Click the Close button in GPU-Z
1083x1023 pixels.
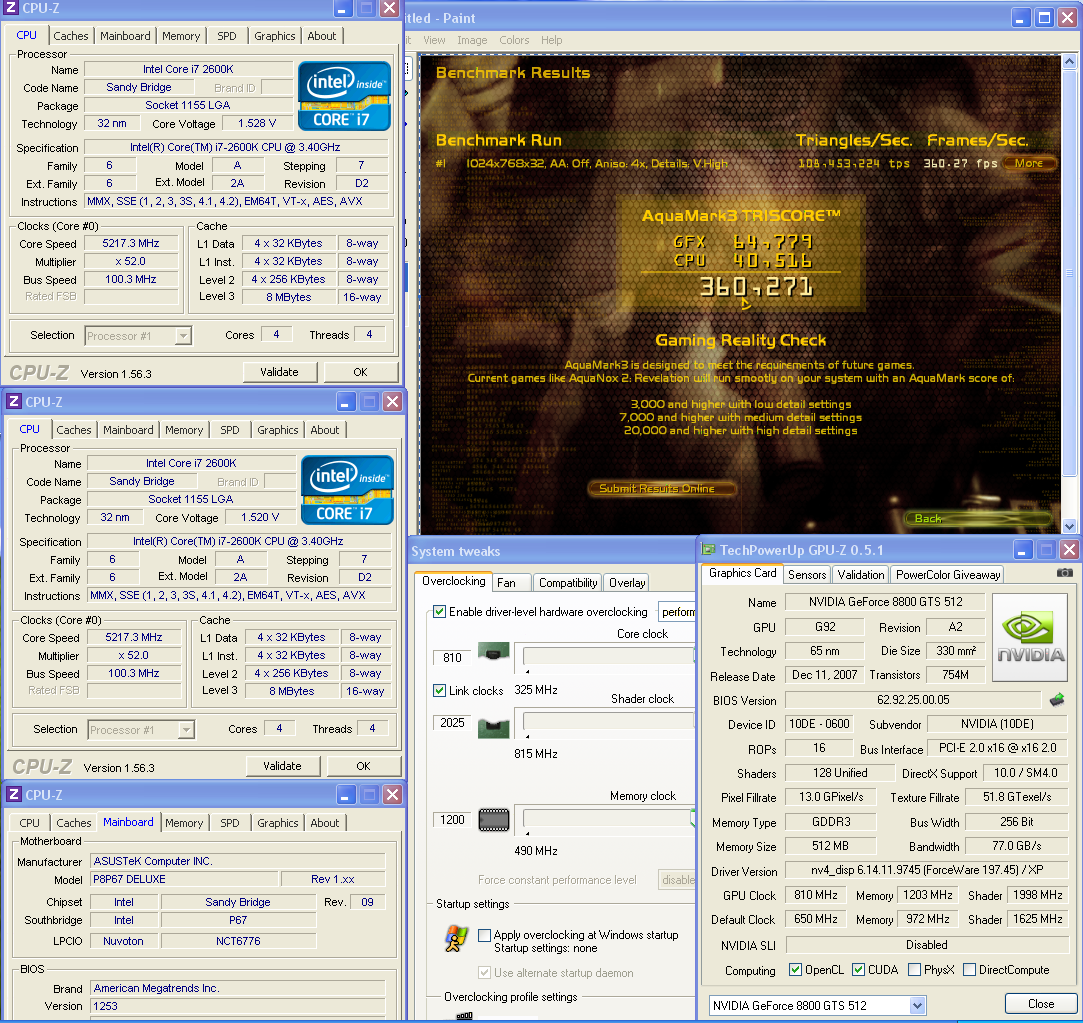point(1041,1004)
